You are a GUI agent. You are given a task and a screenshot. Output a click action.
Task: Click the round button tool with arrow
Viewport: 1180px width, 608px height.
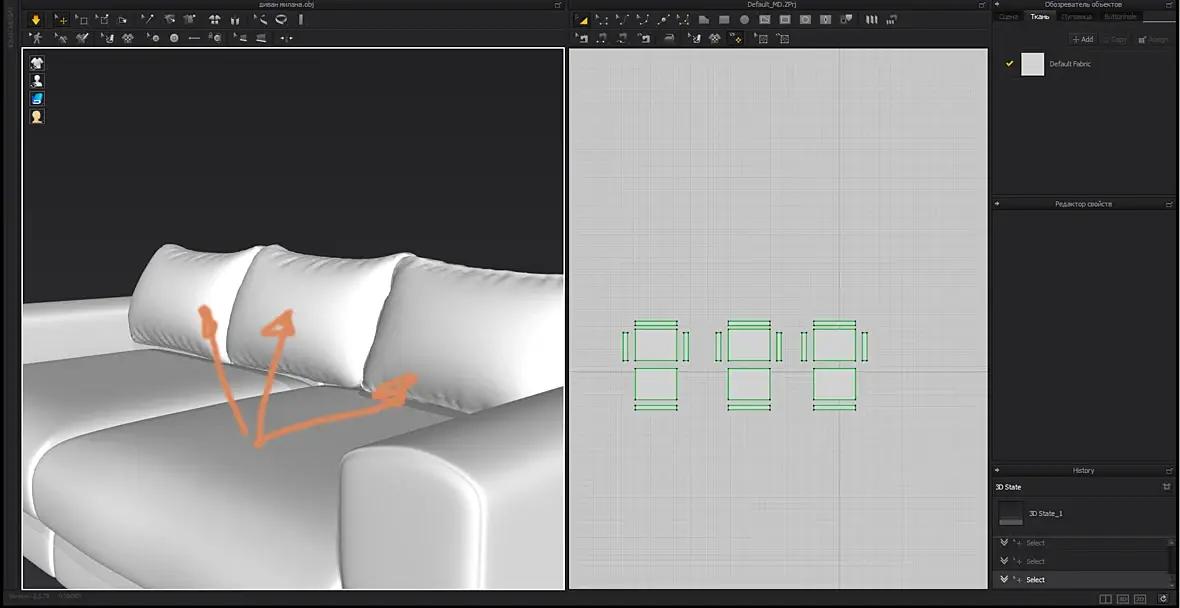[153, 38]
